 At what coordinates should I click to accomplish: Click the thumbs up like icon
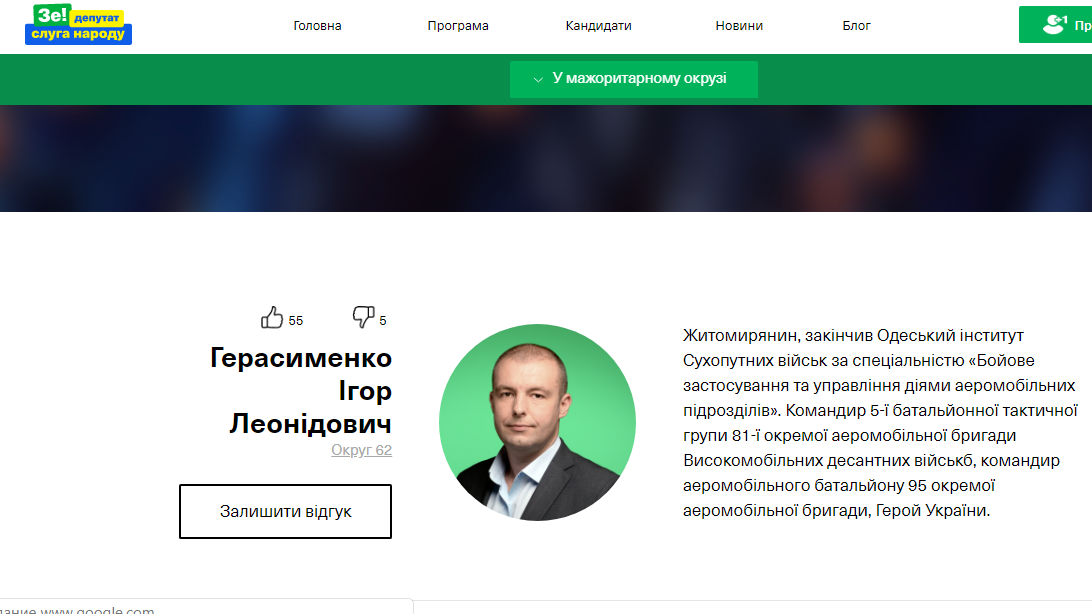(272, 317)
